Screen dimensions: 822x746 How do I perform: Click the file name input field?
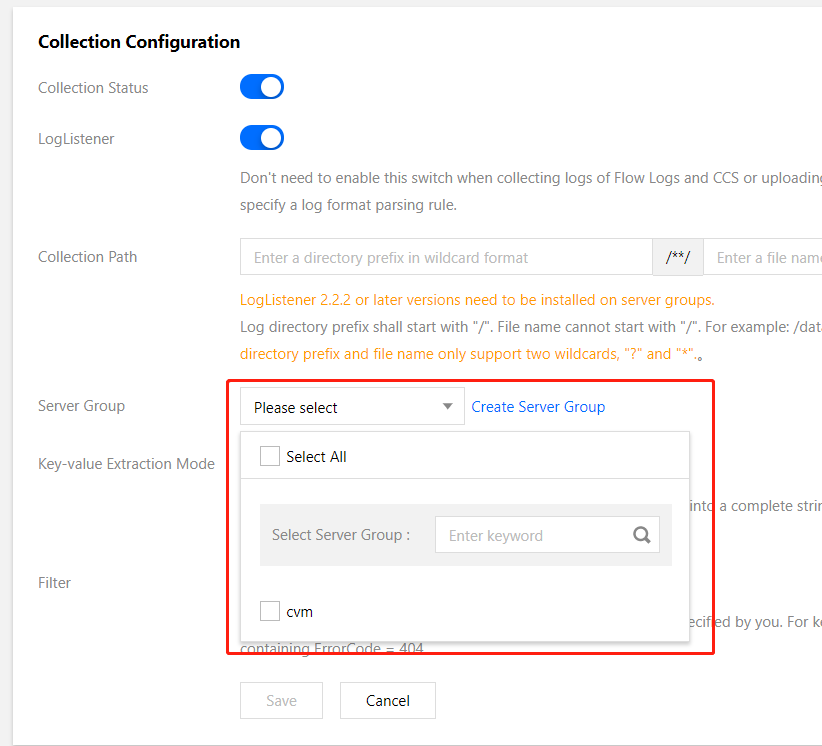click(766, 257)
